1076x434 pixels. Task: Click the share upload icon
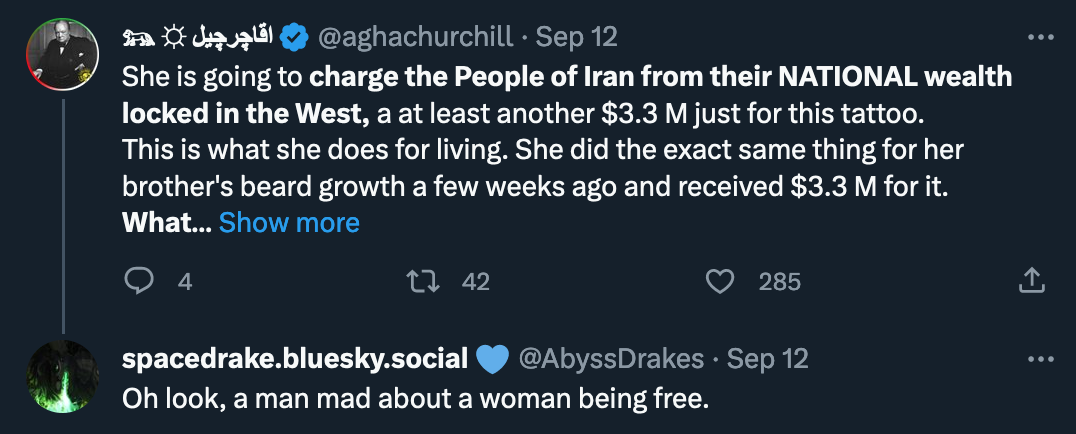[1031, 281]
